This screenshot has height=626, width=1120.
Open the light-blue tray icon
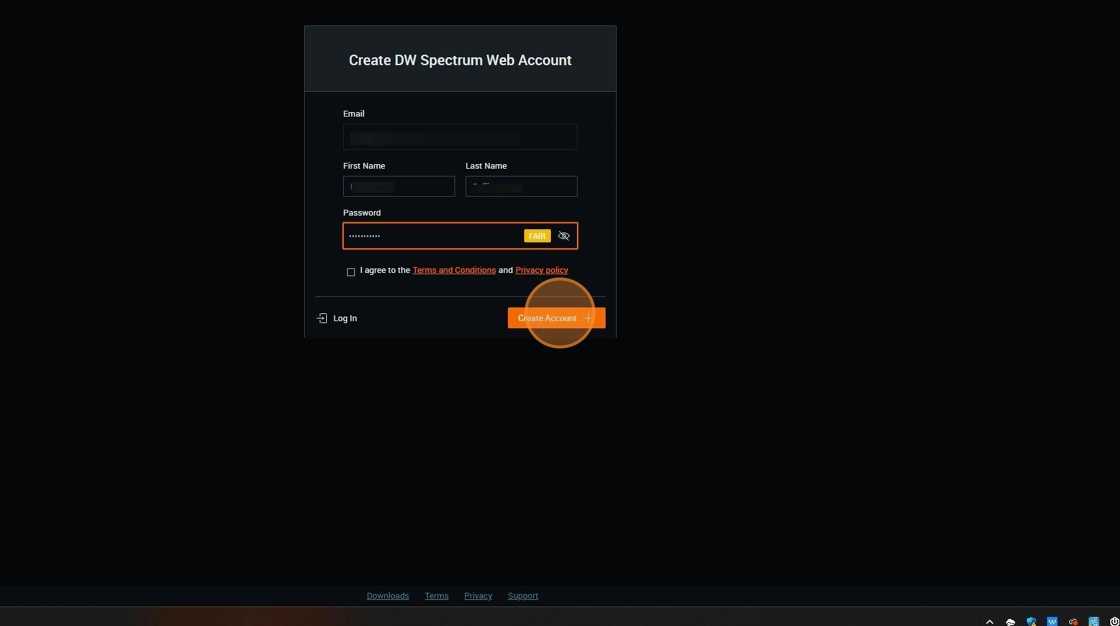1094,622
